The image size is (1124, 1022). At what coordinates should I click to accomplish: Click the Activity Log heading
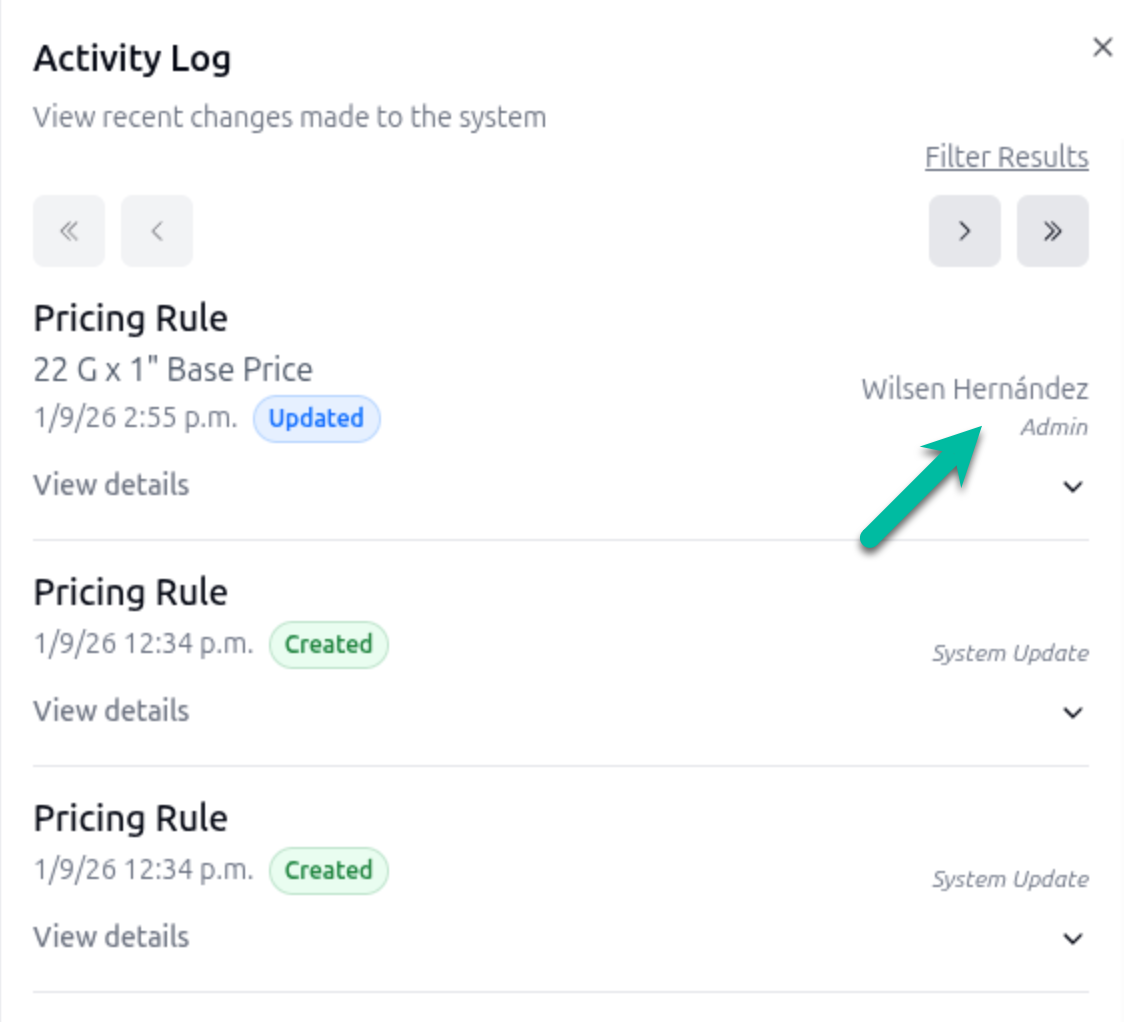click(132, 59)
